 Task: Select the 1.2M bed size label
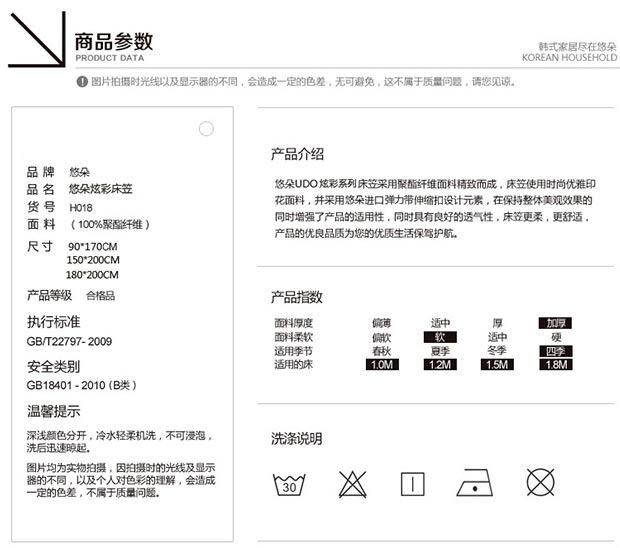[x=440, y=365]
